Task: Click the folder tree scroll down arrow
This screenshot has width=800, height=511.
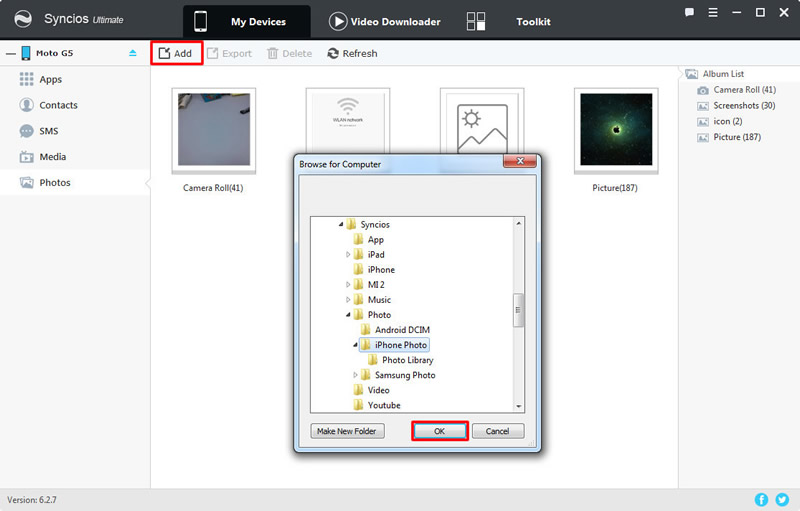Action: (x=518, y=406)
